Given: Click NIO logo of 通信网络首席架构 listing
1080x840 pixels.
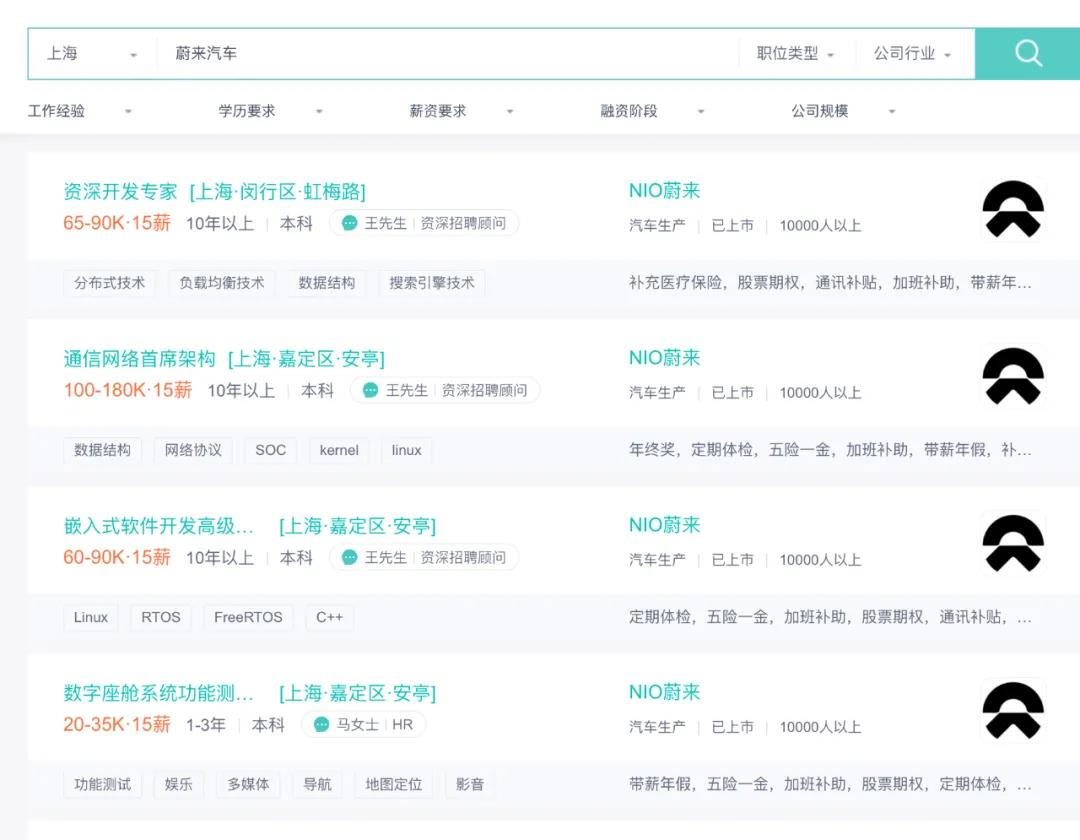Looking at the screenshot, I should [1013, 376].
